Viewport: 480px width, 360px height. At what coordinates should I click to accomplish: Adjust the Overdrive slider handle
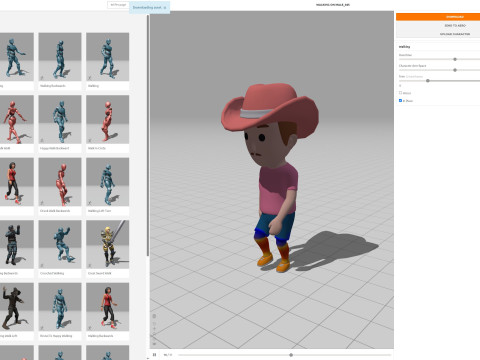[x=455, y=59]
